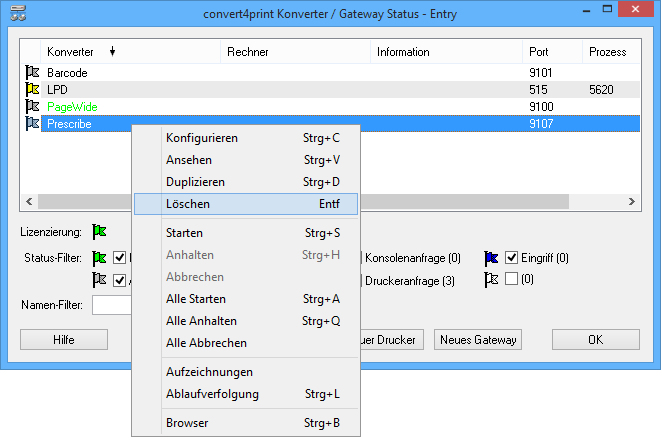661x437 pixels.
Task: Select Konfigurieren in the context menu
Action: point(245,138)
